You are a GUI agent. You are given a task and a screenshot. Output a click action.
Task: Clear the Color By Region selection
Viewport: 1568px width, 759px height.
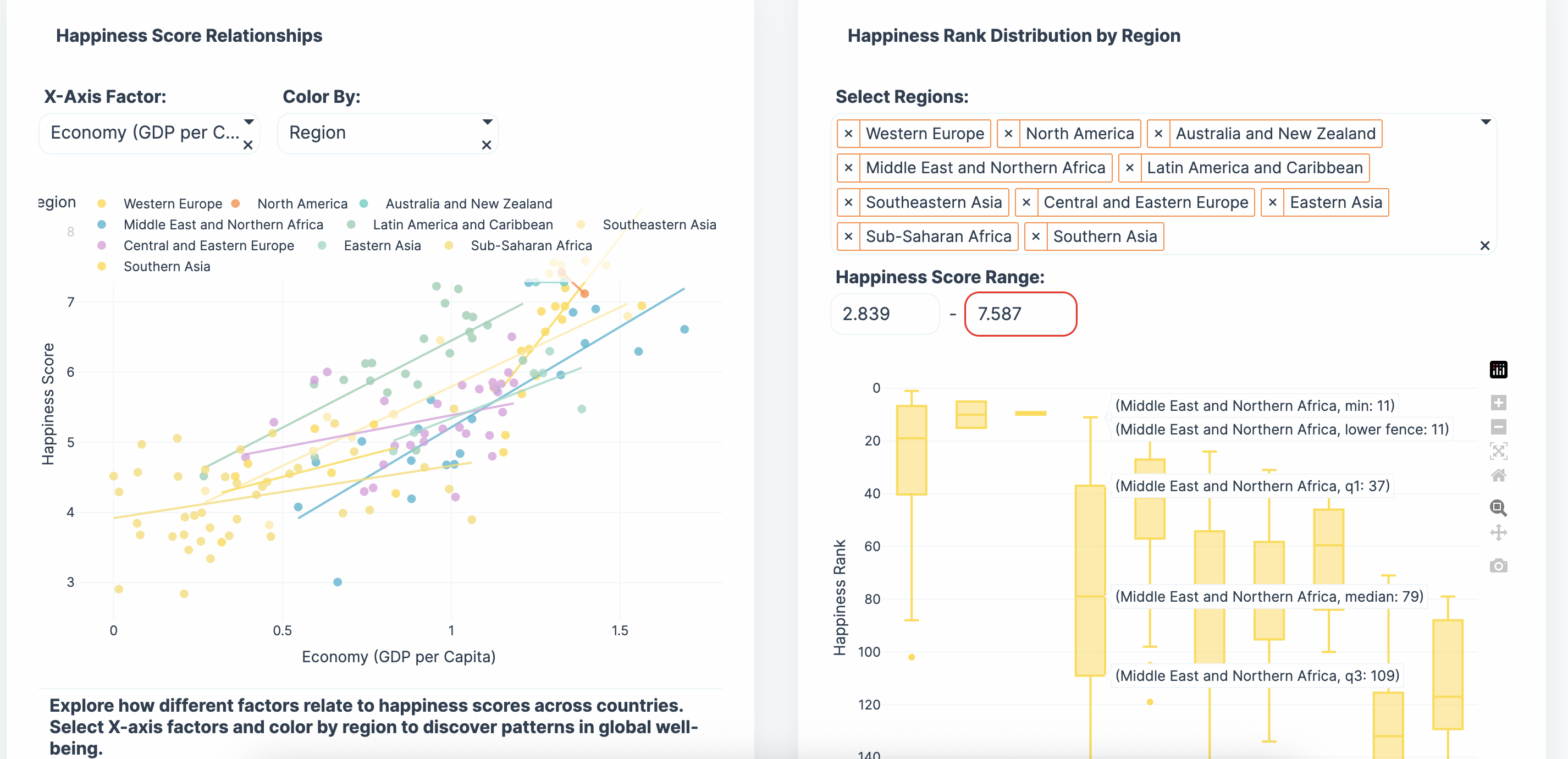[x=487, y=145]
